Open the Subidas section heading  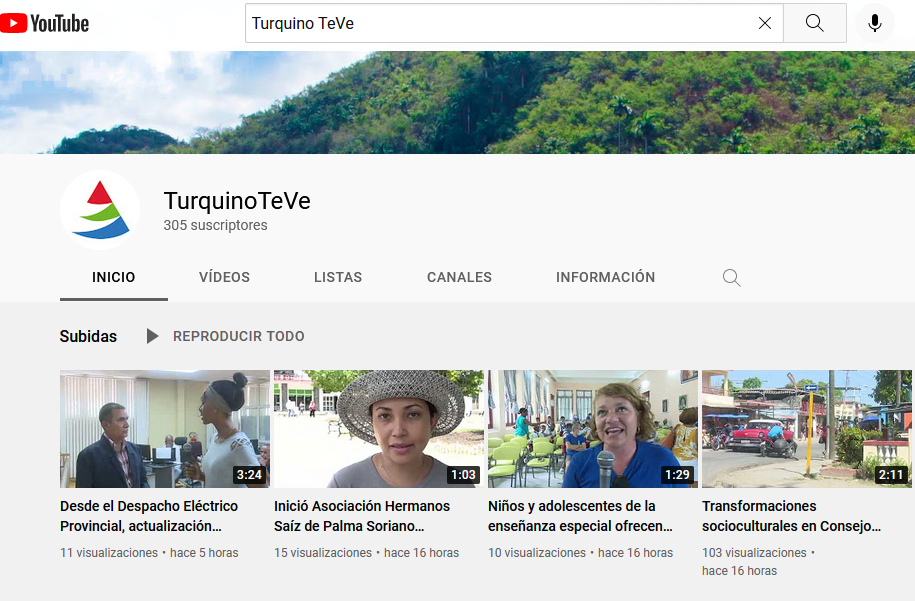click(88, 336)
